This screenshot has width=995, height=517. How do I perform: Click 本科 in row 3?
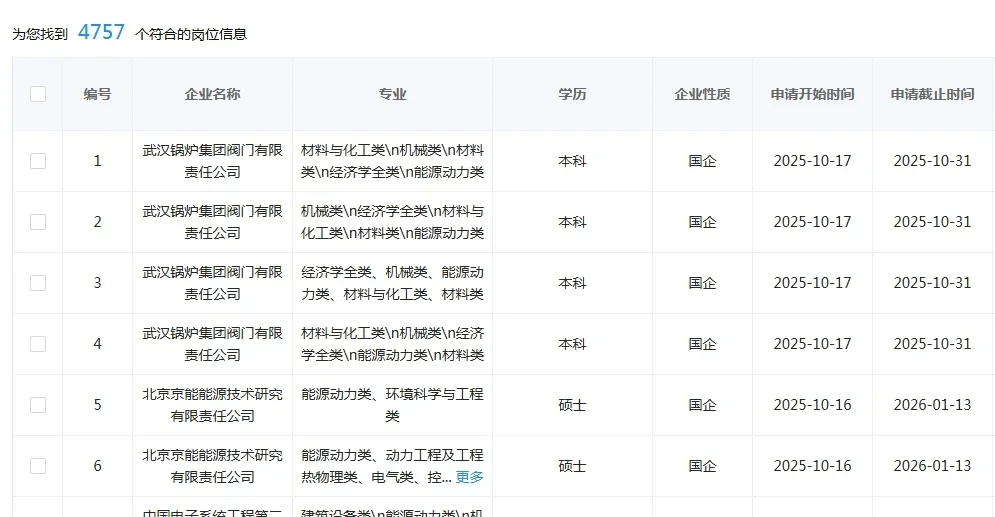[x=572, y=283]
